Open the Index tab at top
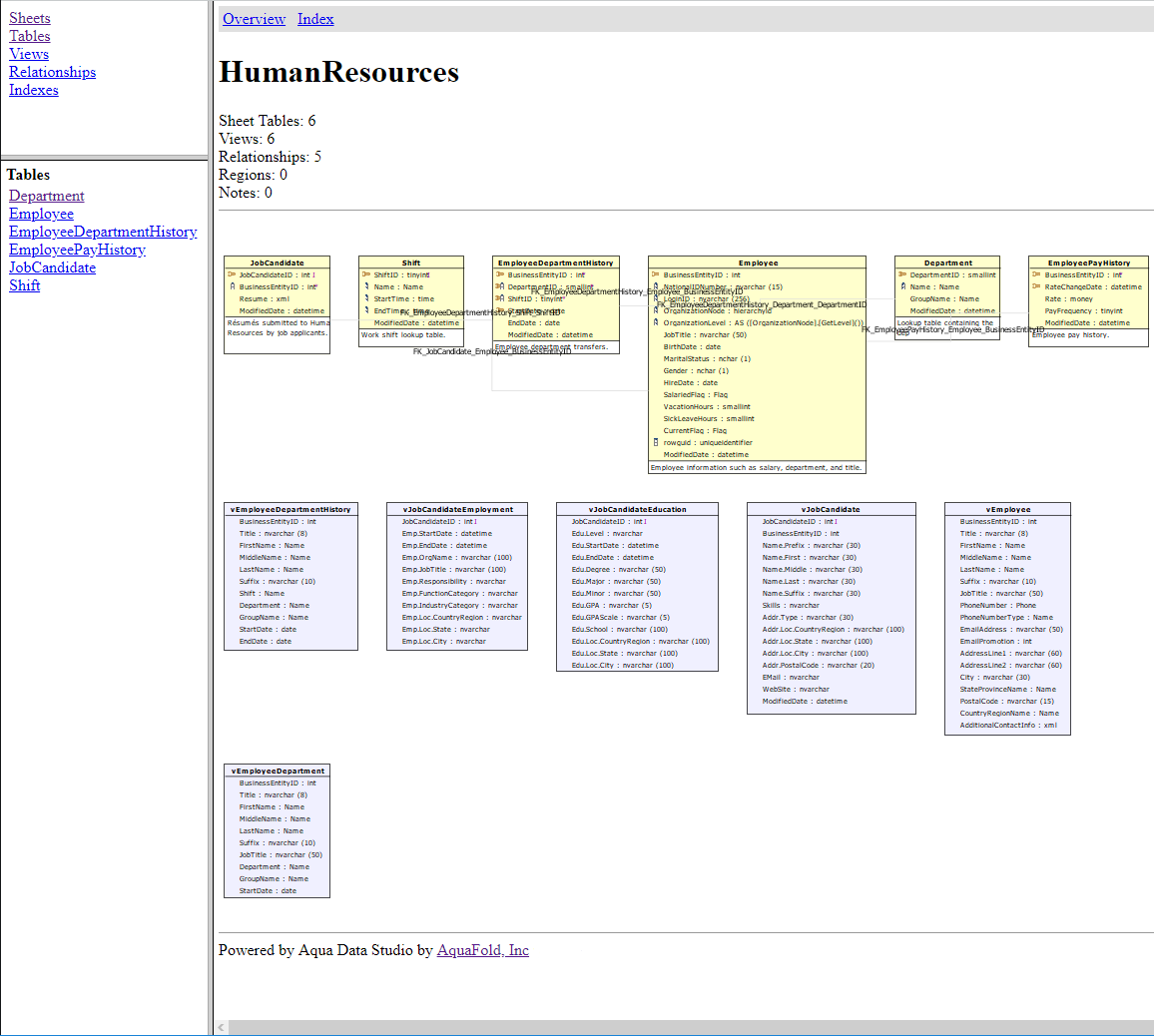Screen dimensions: 1154x1036 (315, 19)
